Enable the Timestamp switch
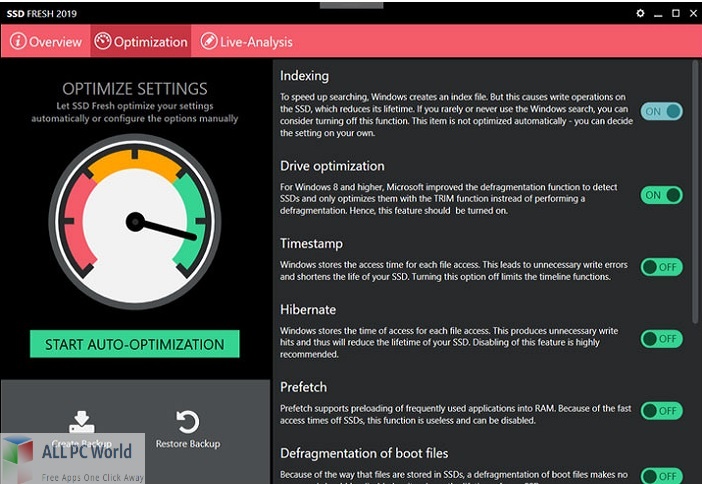The image size is (702, 484). (661, 267)
